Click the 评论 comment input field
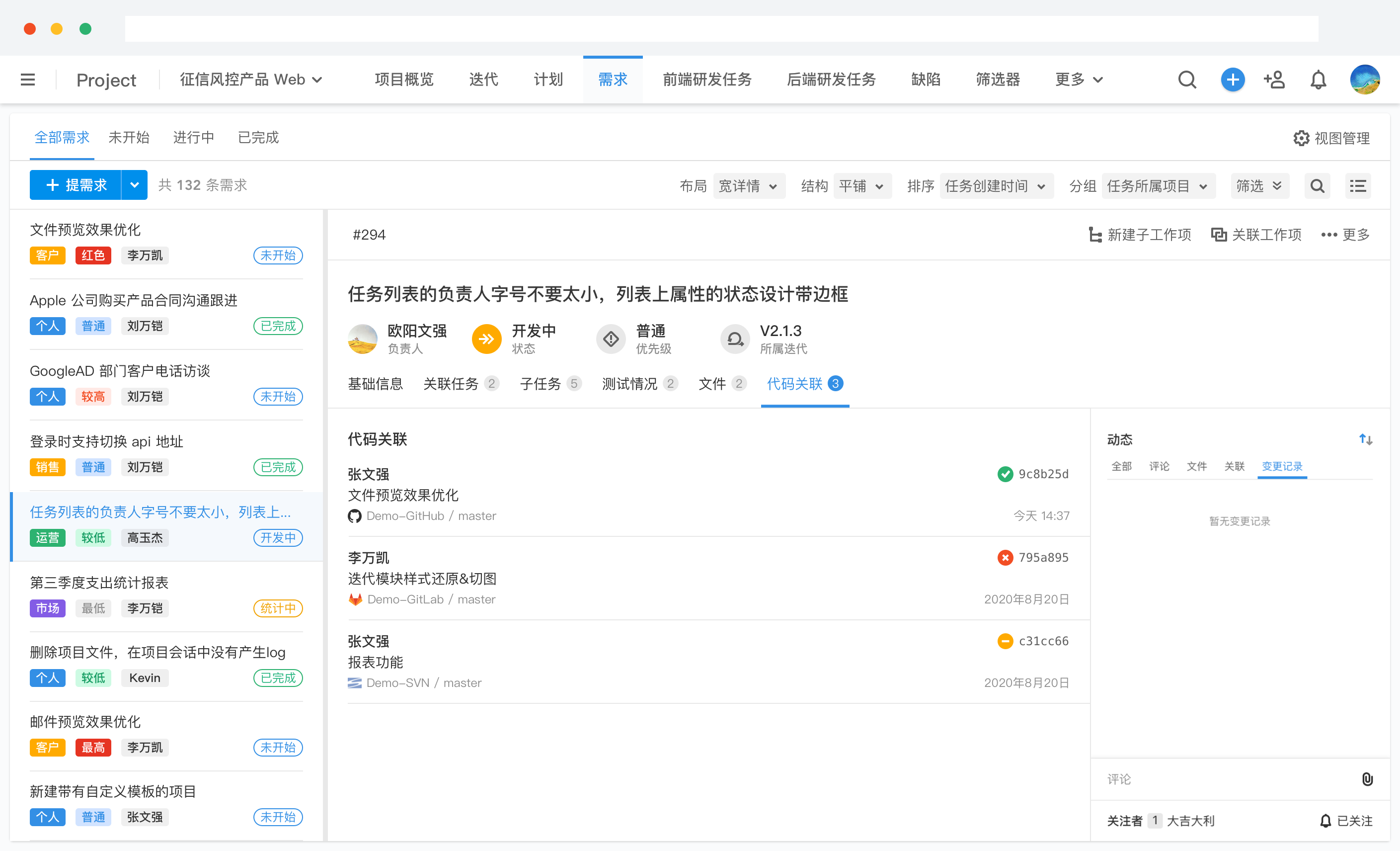The height and width of the screenshot is (851, 1400). pos(1193,779)
